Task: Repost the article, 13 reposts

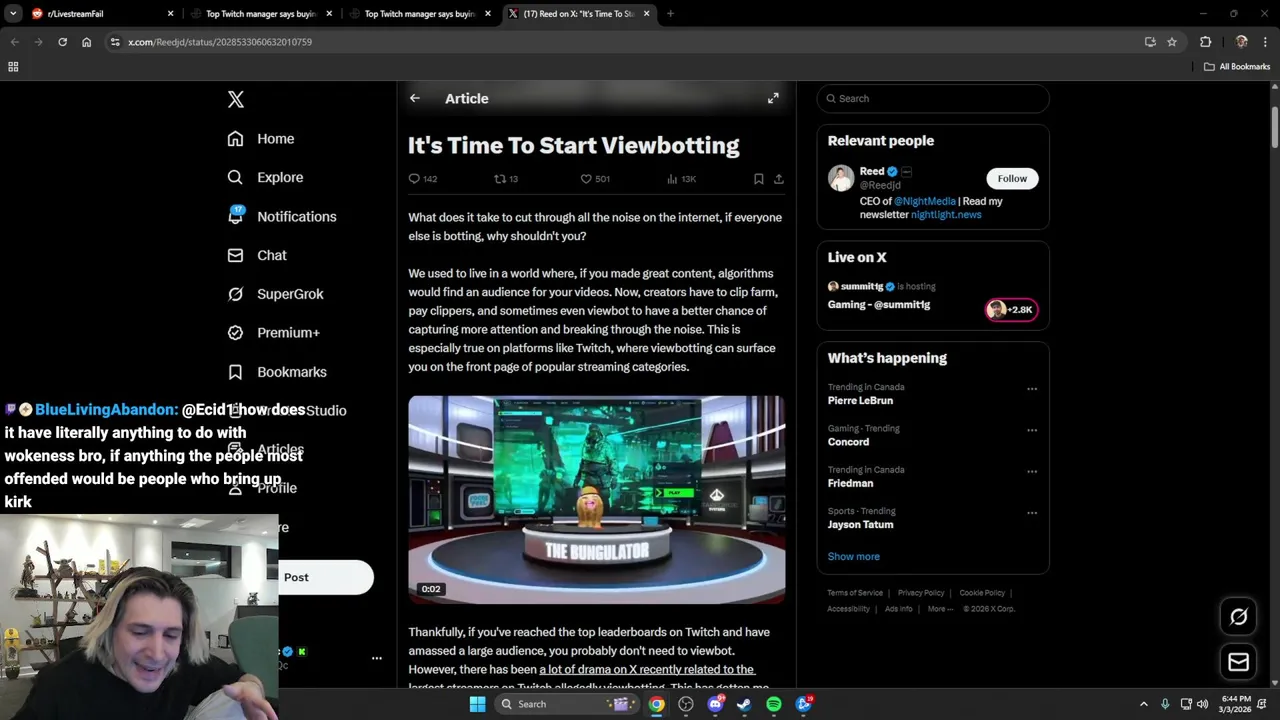Action: [507, 179]
